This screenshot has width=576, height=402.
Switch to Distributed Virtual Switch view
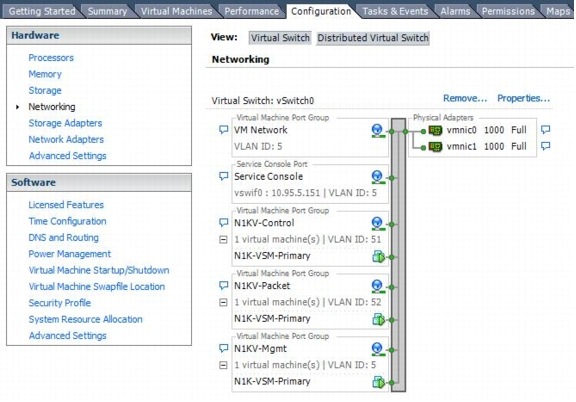tap(372, 38)
